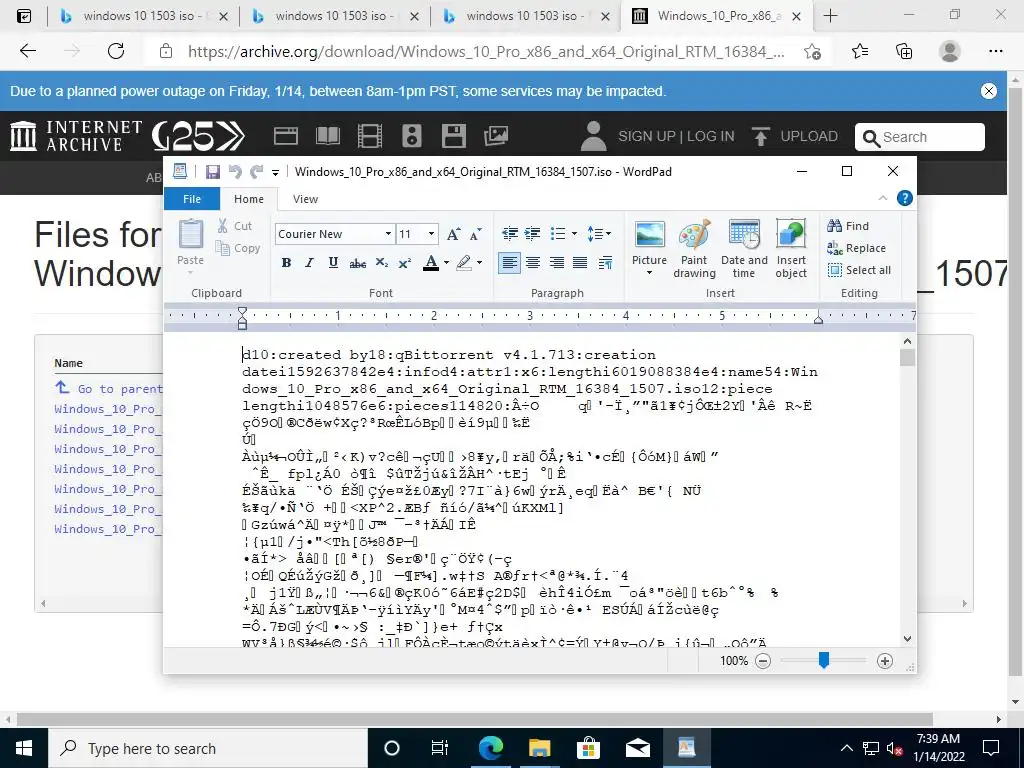Collapse the WordPad ribbon with the chevron
Image resolution: width=1024 pixels, height=768 pixels.
click(x=882, y=198)
